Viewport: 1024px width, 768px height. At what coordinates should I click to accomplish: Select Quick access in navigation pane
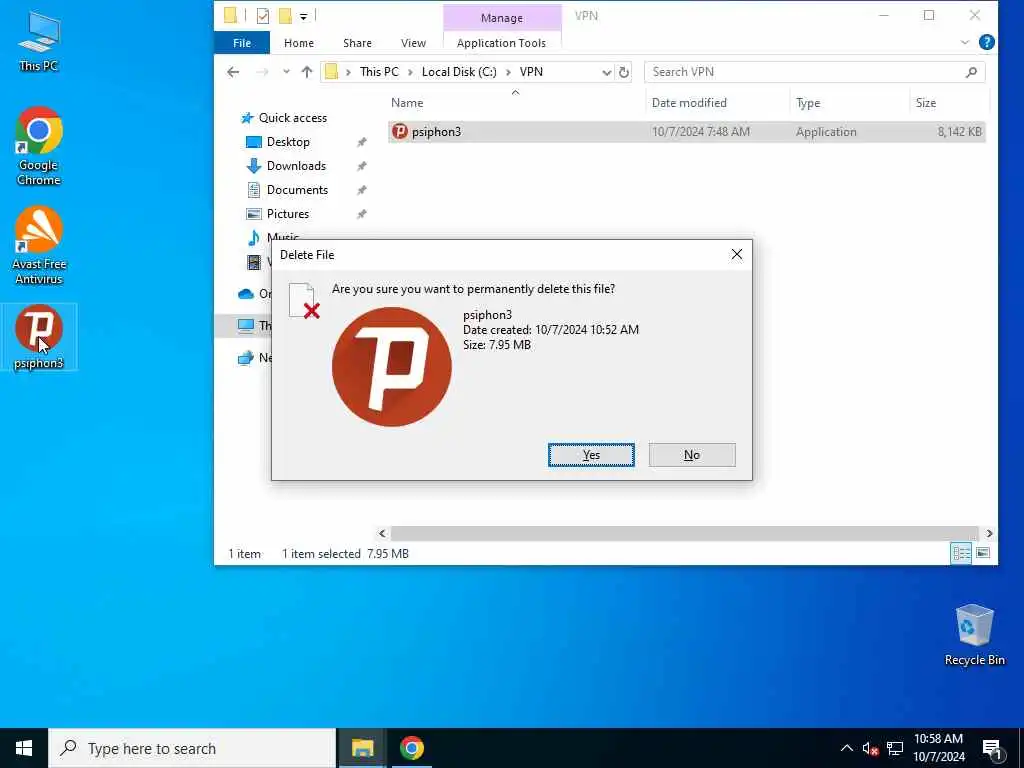pos(293,118)
